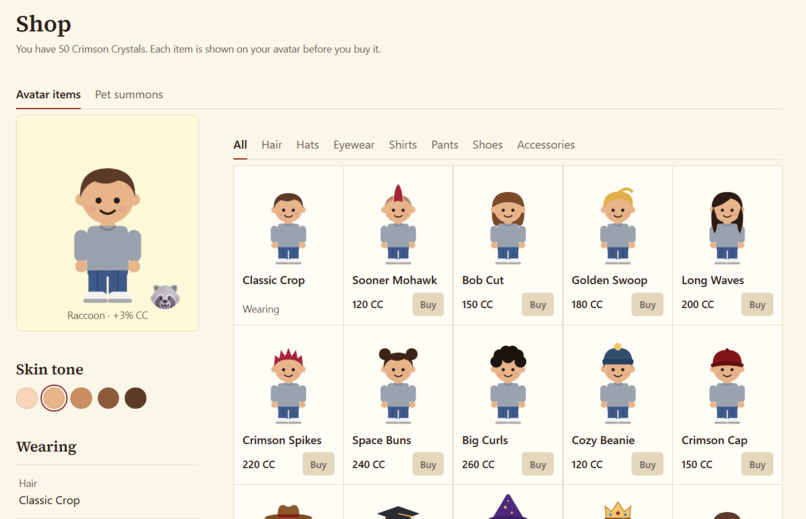Click the Raccoon +3% CC label
Image resolution: width=806 pixels, height=519 pixels.
pyautogui.click(x=107, y=316)
